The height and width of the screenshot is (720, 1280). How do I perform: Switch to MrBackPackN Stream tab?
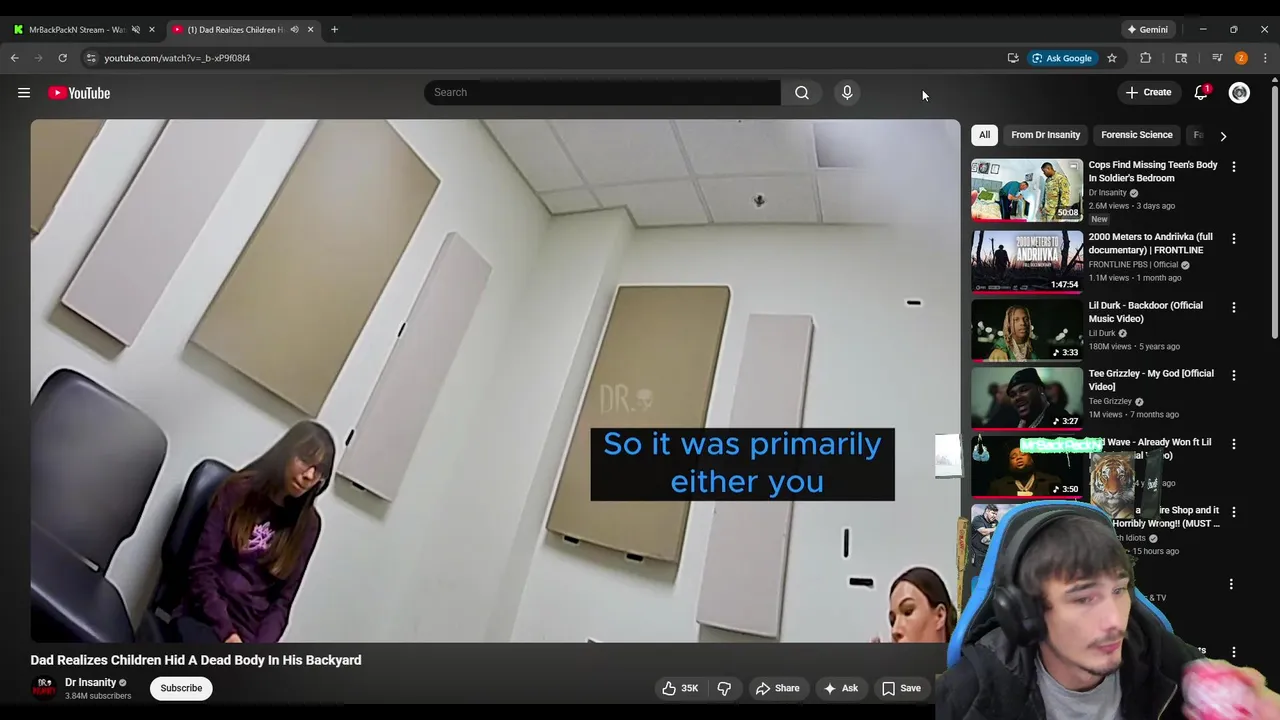click(76, 30)
